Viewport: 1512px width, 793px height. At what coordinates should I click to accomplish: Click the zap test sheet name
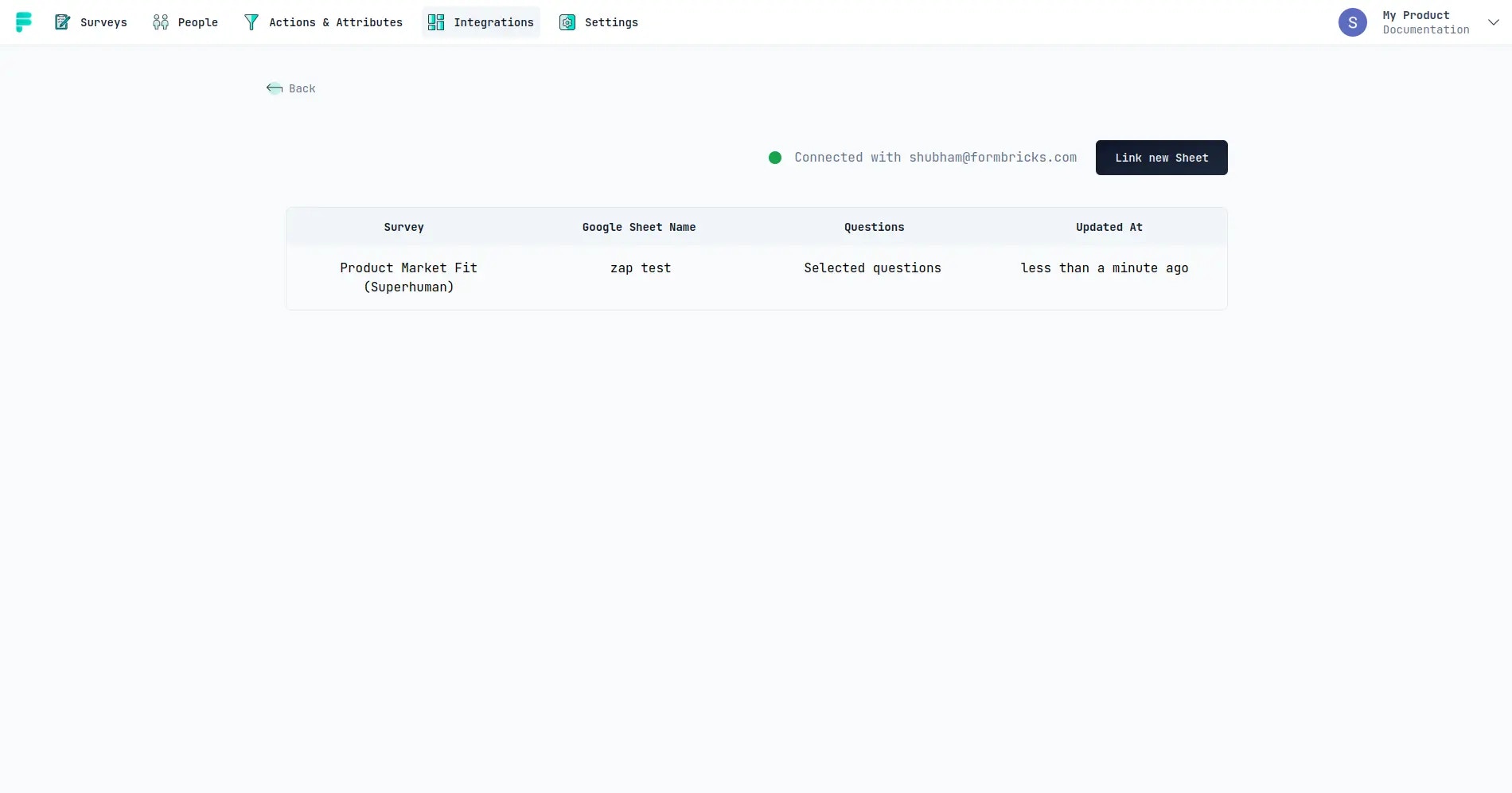(x=641, y=268)
